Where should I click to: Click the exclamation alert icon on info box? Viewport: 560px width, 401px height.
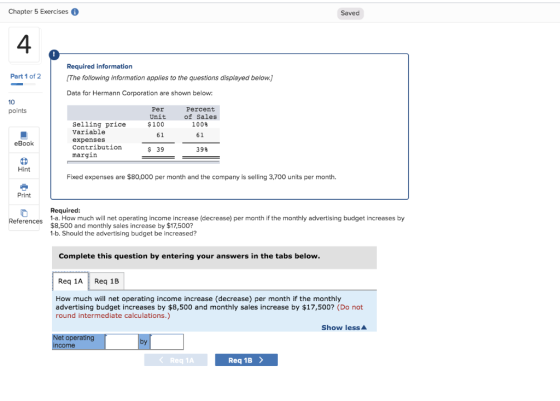54,55
